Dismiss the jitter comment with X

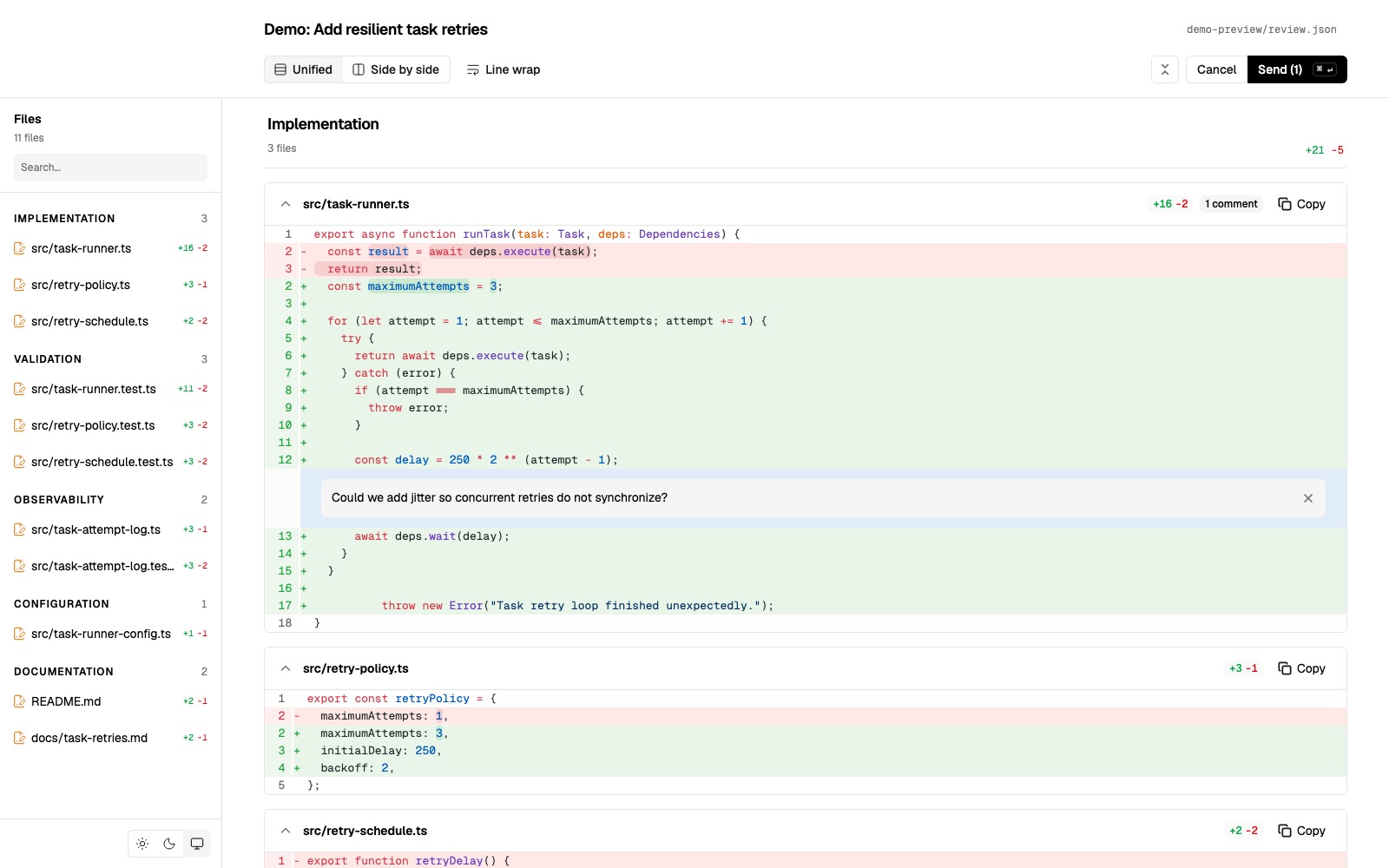(1308, 498)
